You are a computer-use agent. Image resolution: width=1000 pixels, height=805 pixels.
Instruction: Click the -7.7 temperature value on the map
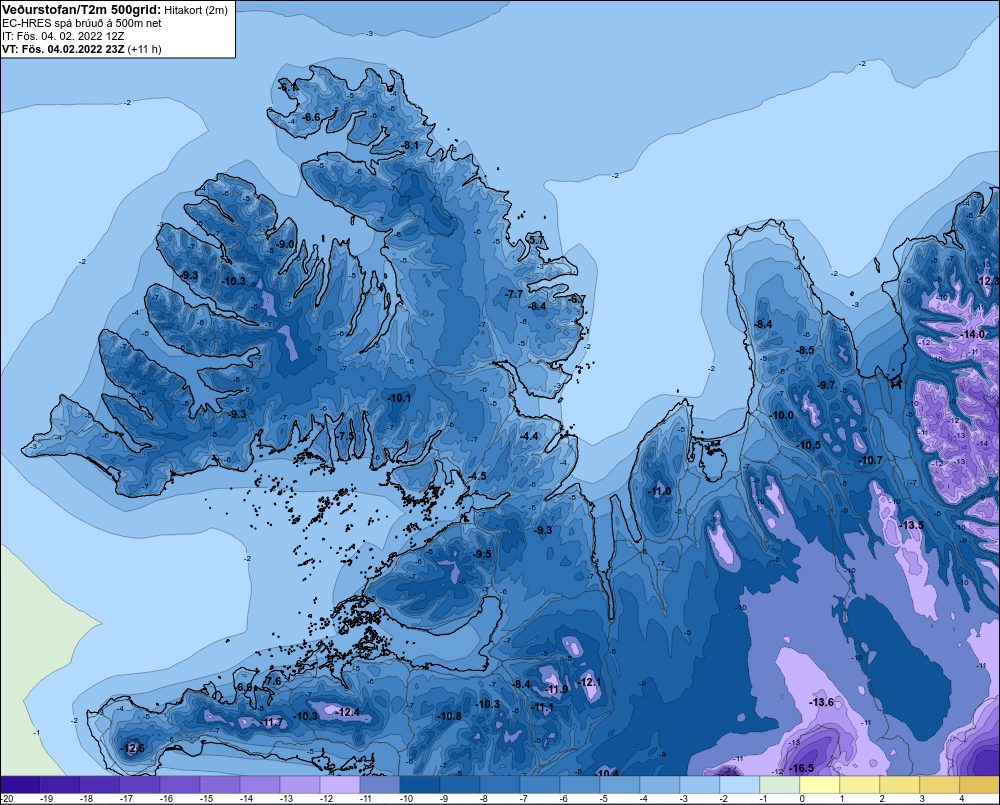coord(514,294)
